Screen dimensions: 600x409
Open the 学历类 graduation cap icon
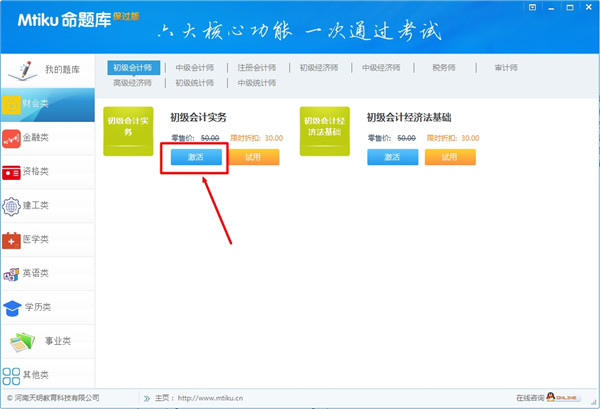12,308
